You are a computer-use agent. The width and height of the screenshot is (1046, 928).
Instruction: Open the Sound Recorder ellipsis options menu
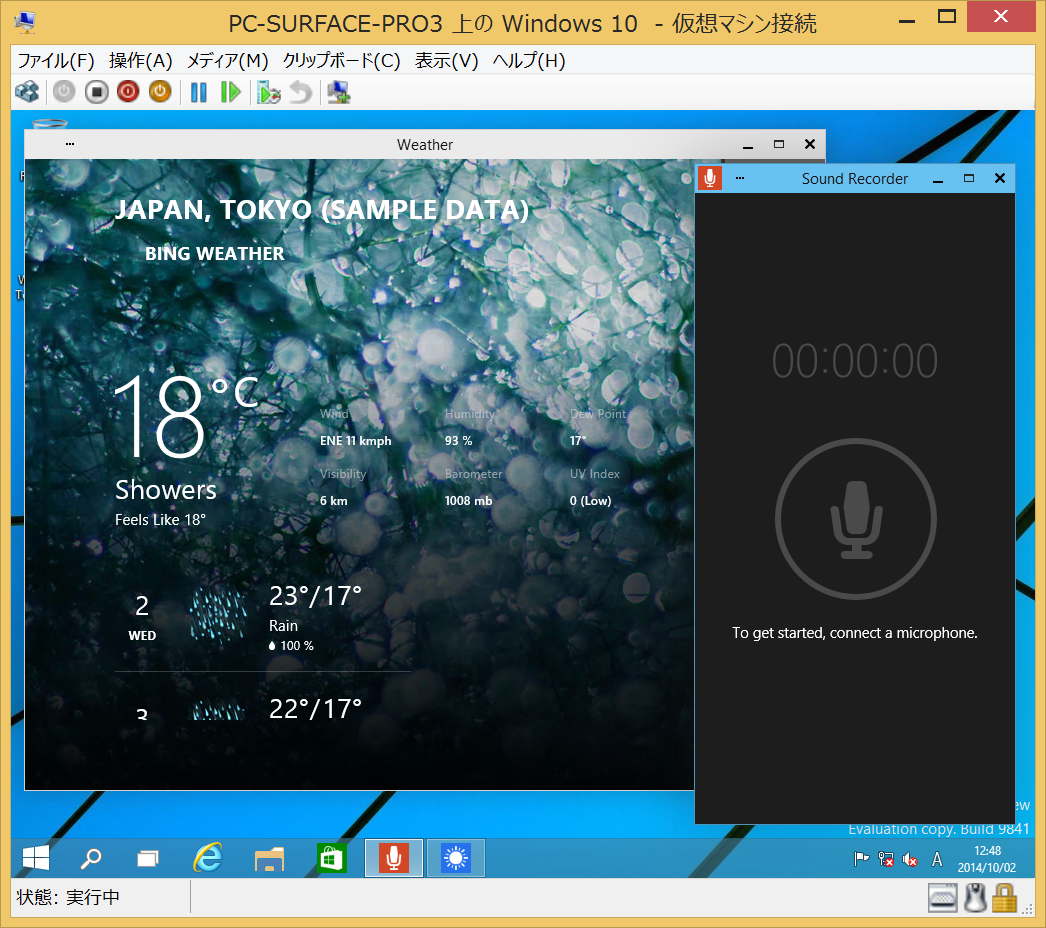pyautogui.click(x=740, y=178)
